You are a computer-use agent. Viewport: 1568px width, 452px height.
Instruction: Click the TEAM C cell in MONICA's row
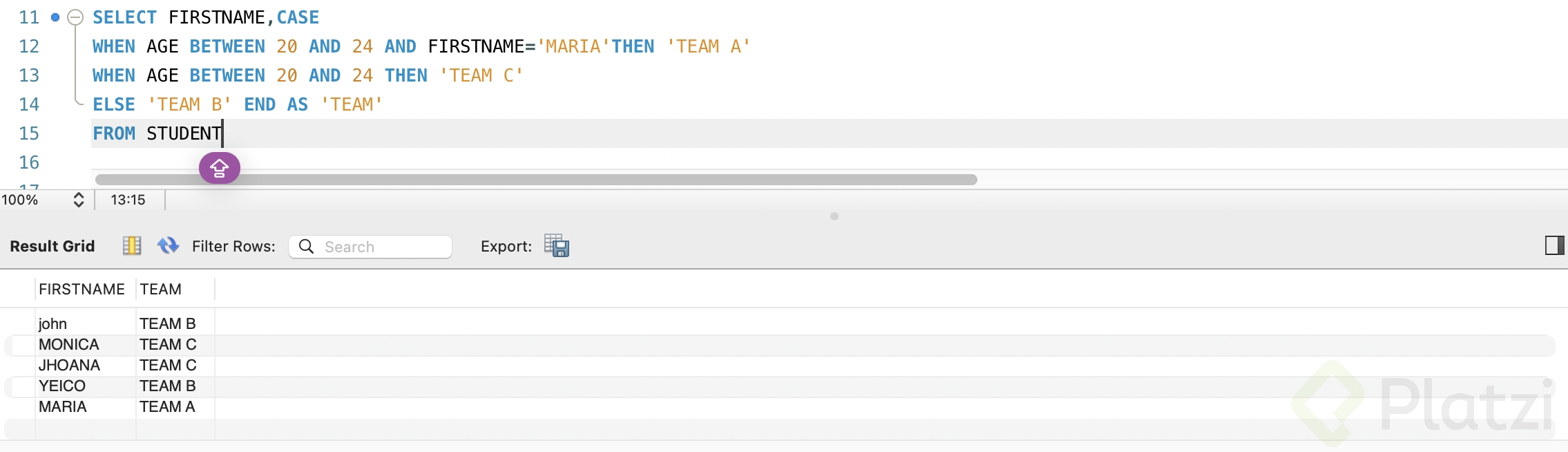(x=168, y=345)
